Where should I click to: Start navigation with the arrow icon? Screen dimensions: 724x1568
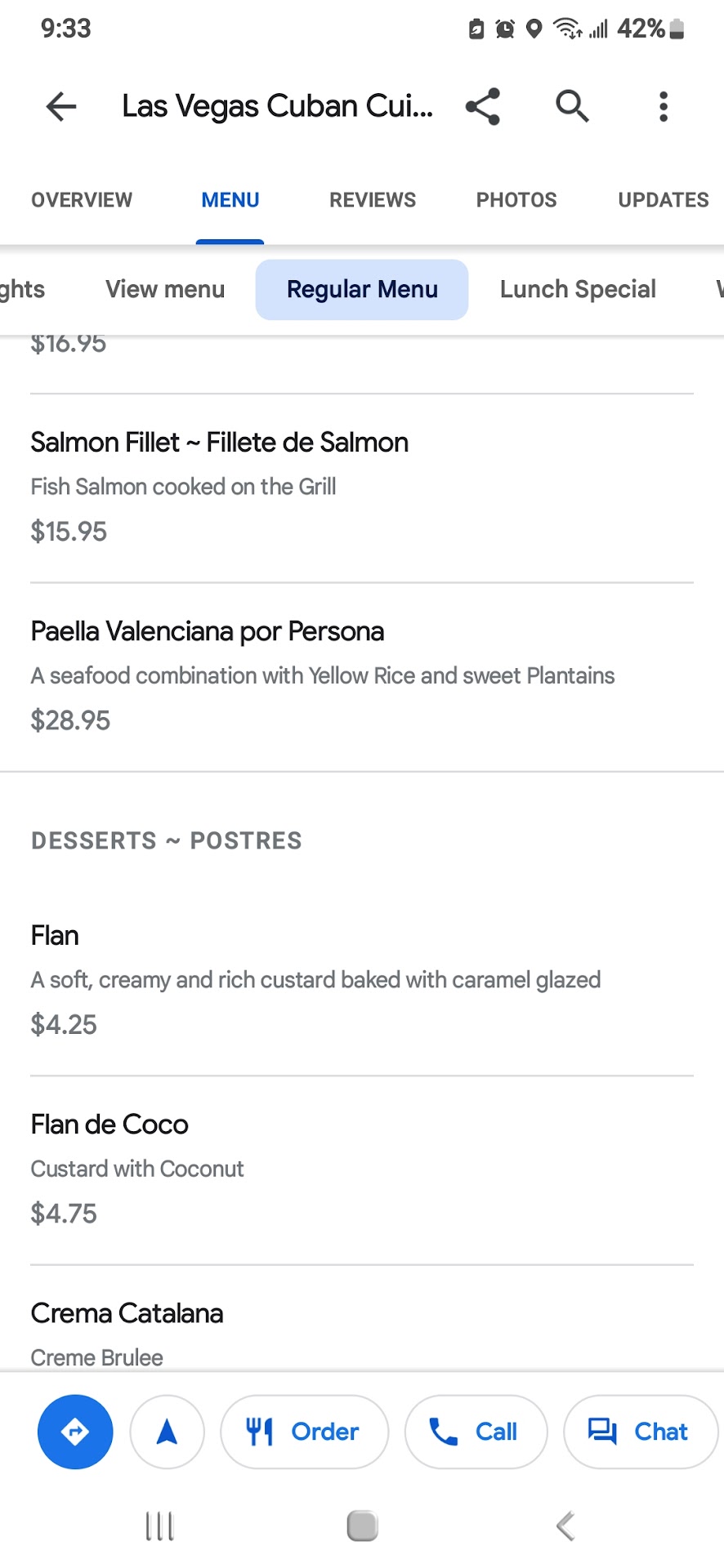pyautogui.click(x=167, y=1432)
